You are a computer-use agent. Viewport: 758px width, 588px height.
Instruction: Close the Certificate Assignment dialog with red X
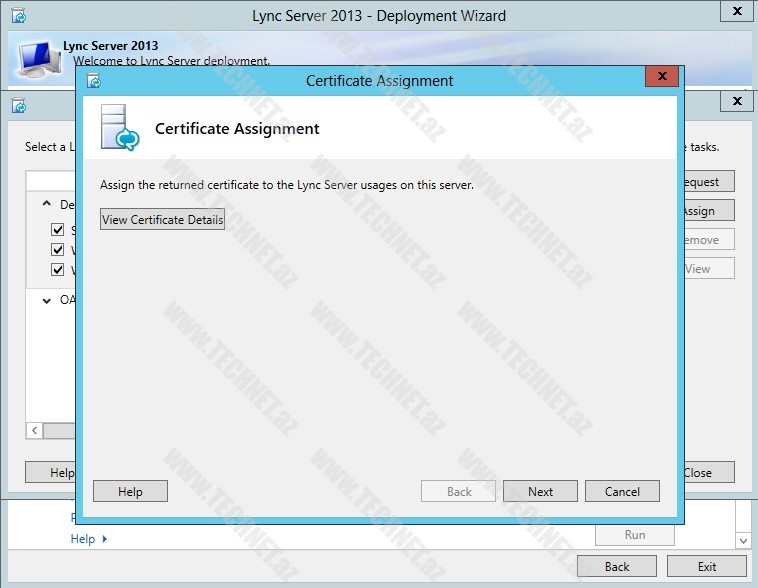tap(661, 79)
